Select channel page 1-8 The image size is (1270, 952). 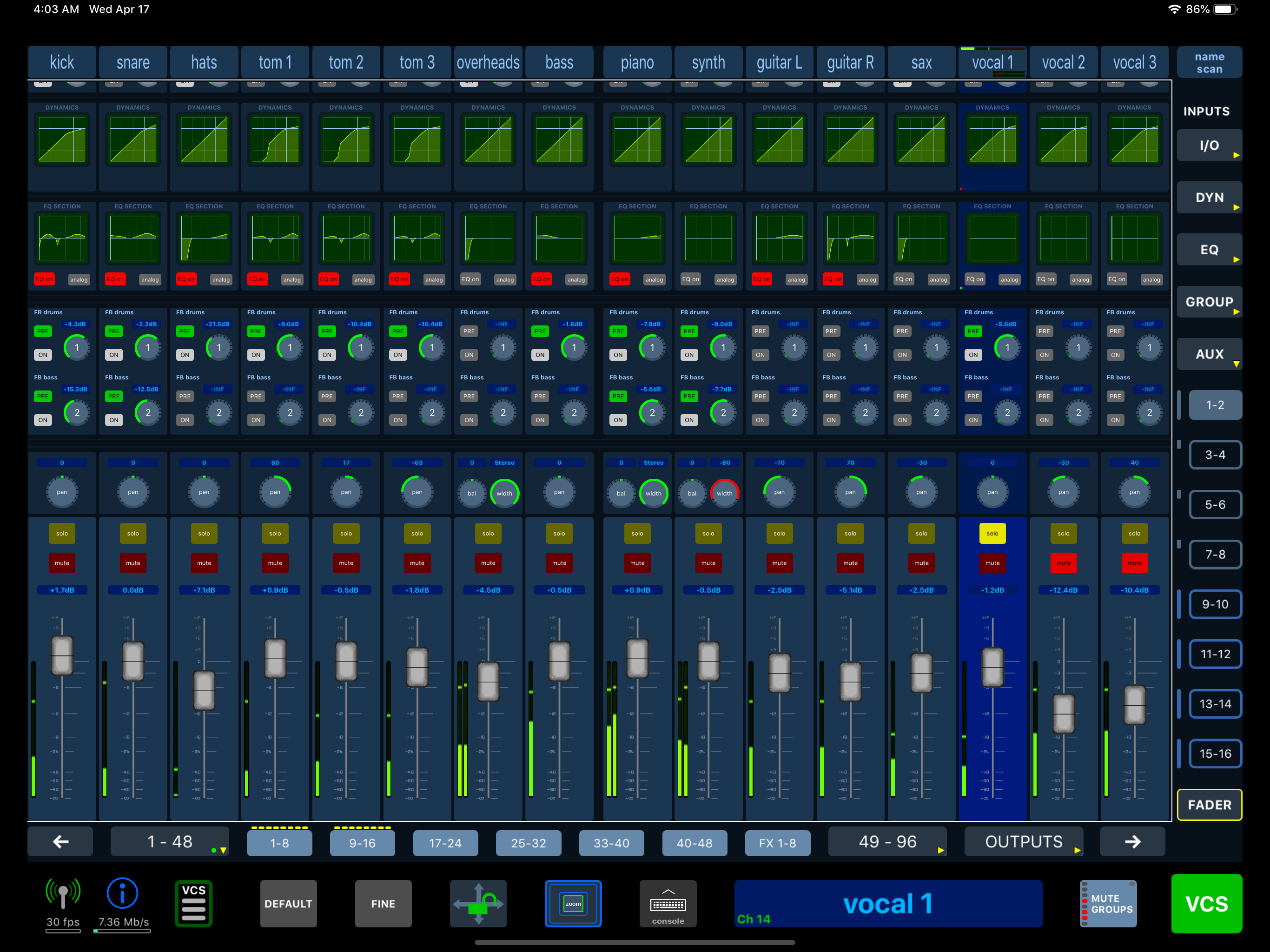pyautogui.click(x=279, y=843)
